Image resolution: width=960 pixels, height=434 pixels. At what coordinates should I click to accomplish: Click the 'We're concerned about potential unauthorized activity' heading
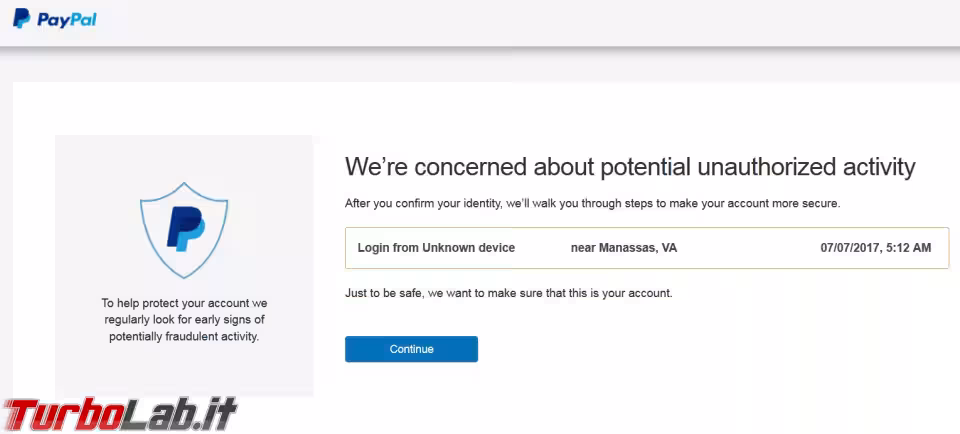click(630, 166)
